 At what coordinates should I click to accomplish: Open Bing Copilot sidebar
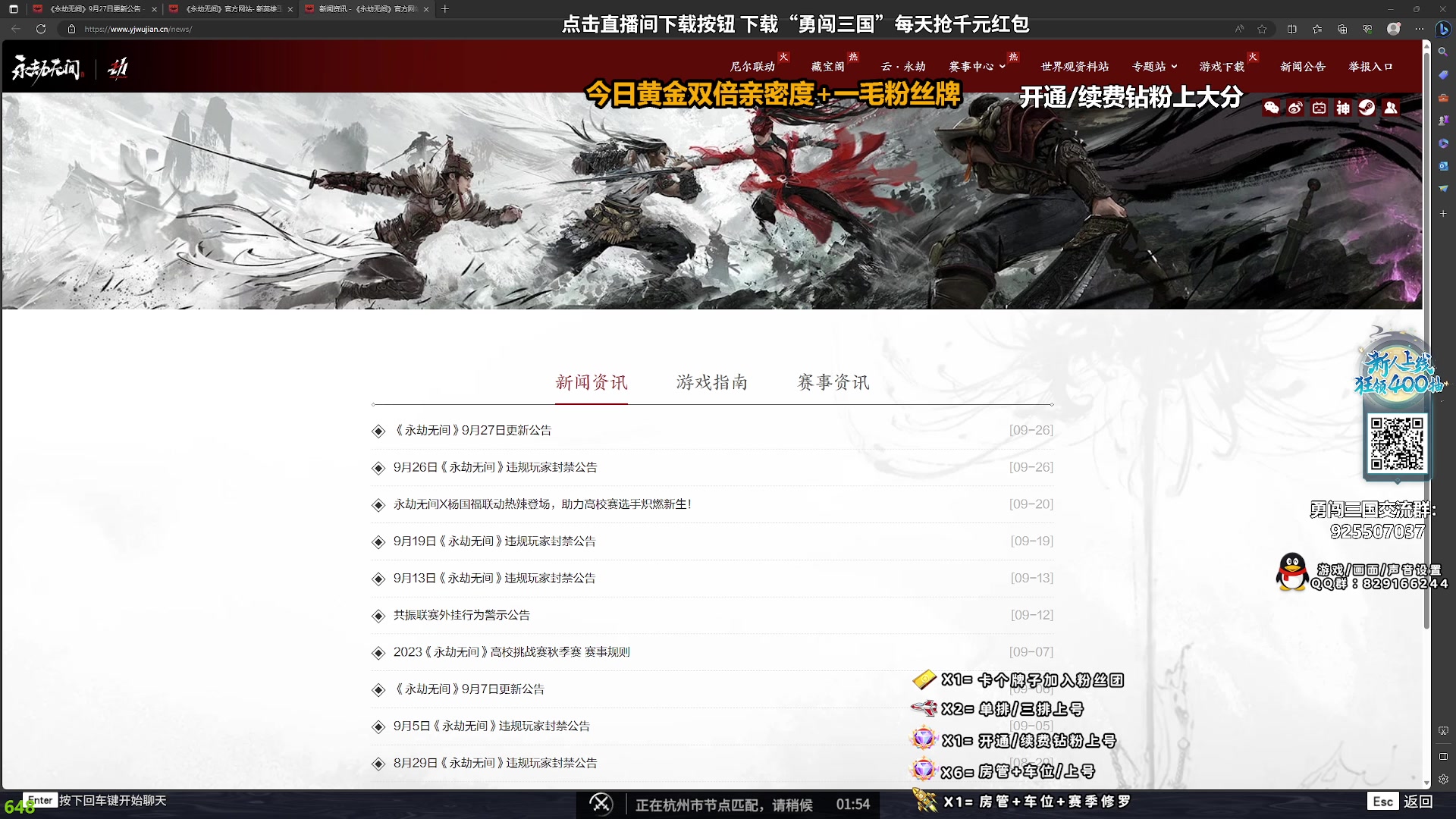(x=1444, y=29)
